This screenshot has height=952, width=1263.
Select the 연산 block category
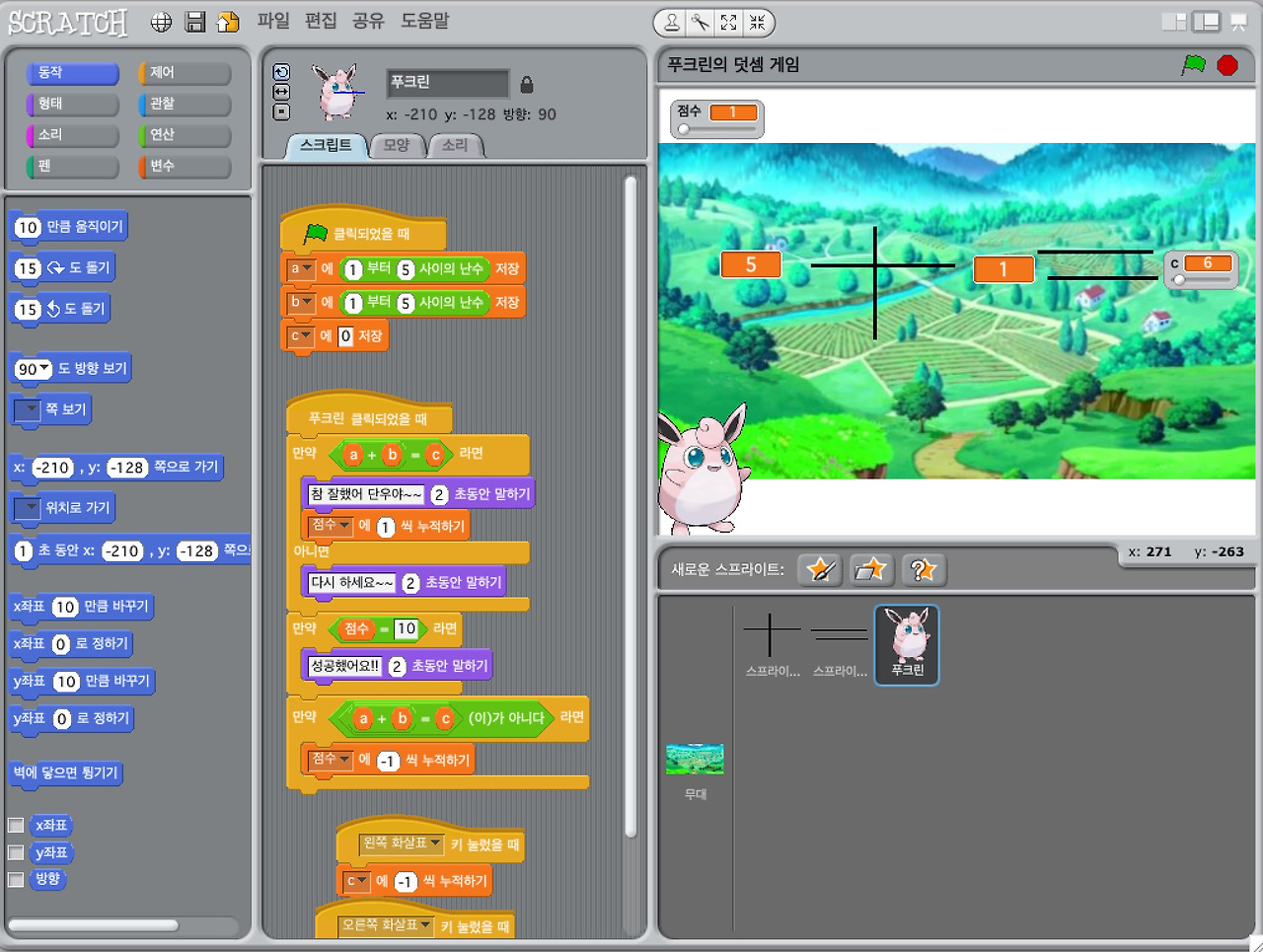pos(185,135)
